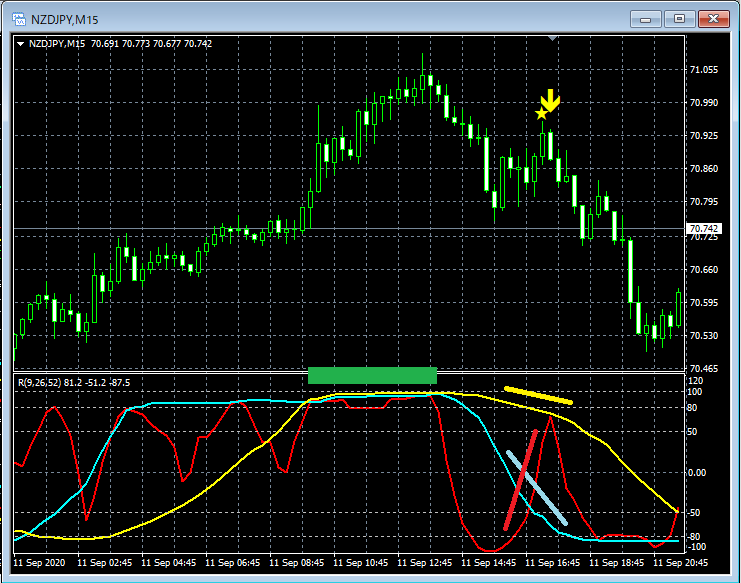
Task: Click the 11 Sep 20:45 time label
Action: click(x=681, y=563)
